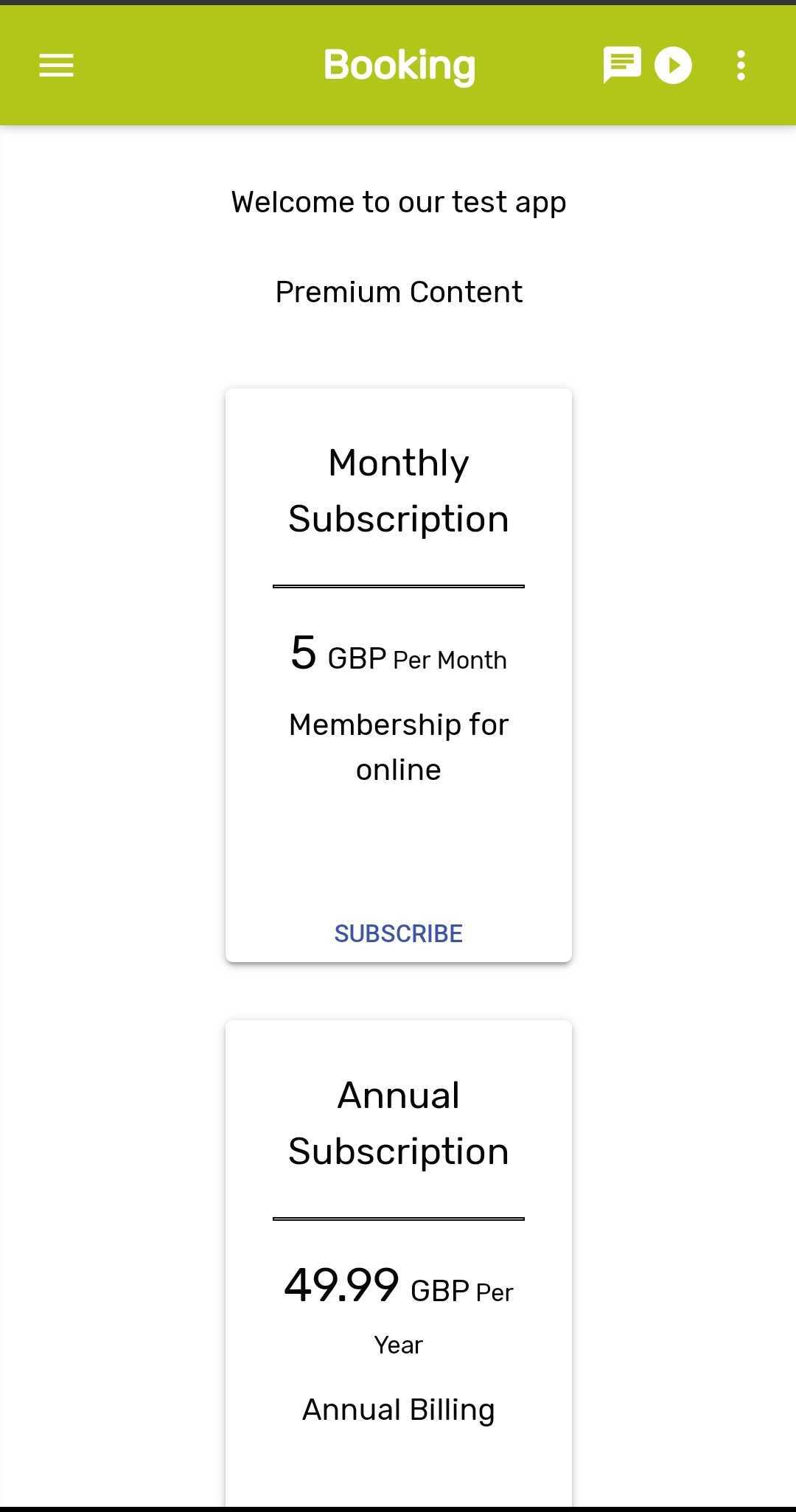Open the chat messages icon
This screenshot has height=1512, width=796.
[x=621, y=65]
